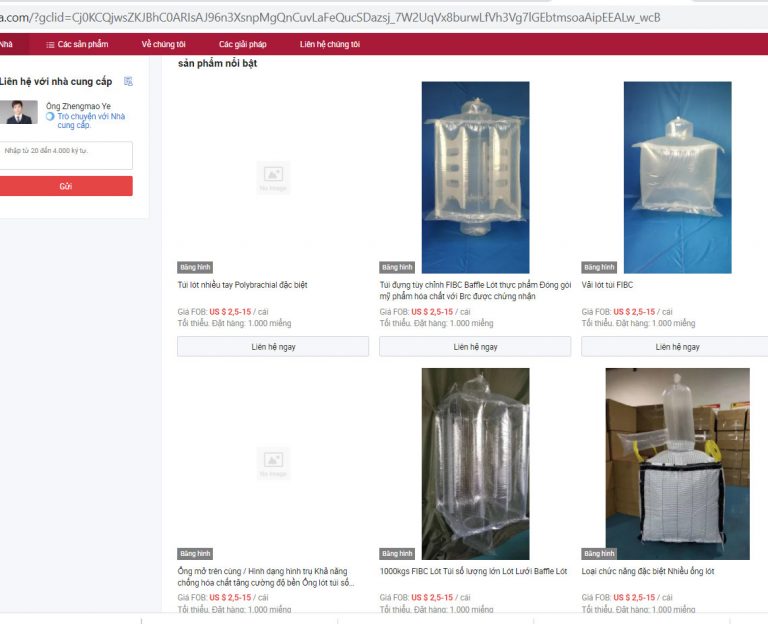Open the Các giải pháp menu item
Viewport: 768px width, 624px height.
click(242, 44)
